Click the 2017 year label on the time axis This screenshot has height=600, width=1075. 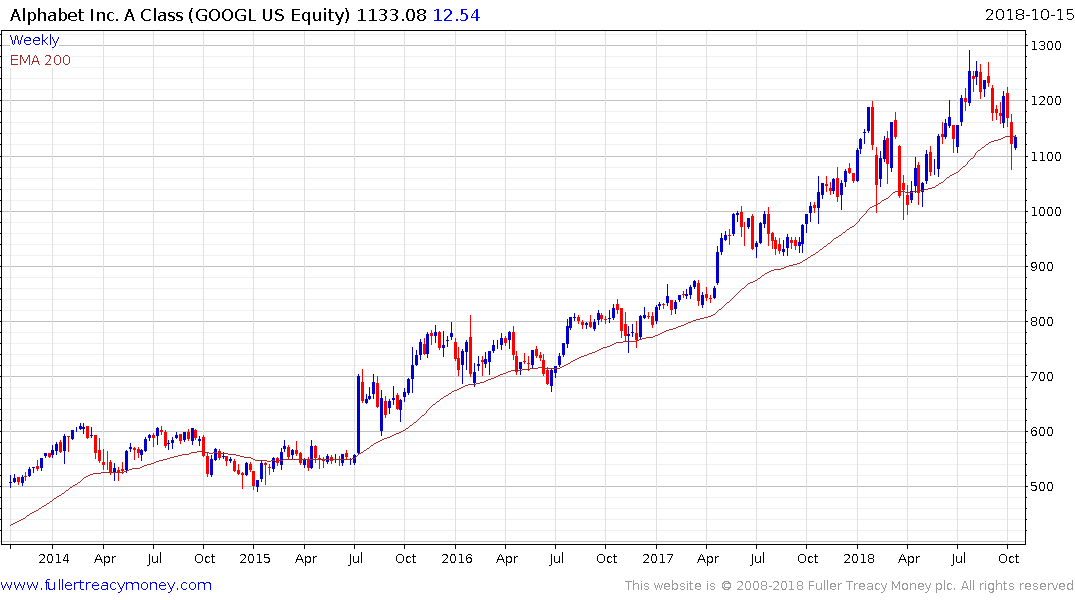(x=658, y=559)
